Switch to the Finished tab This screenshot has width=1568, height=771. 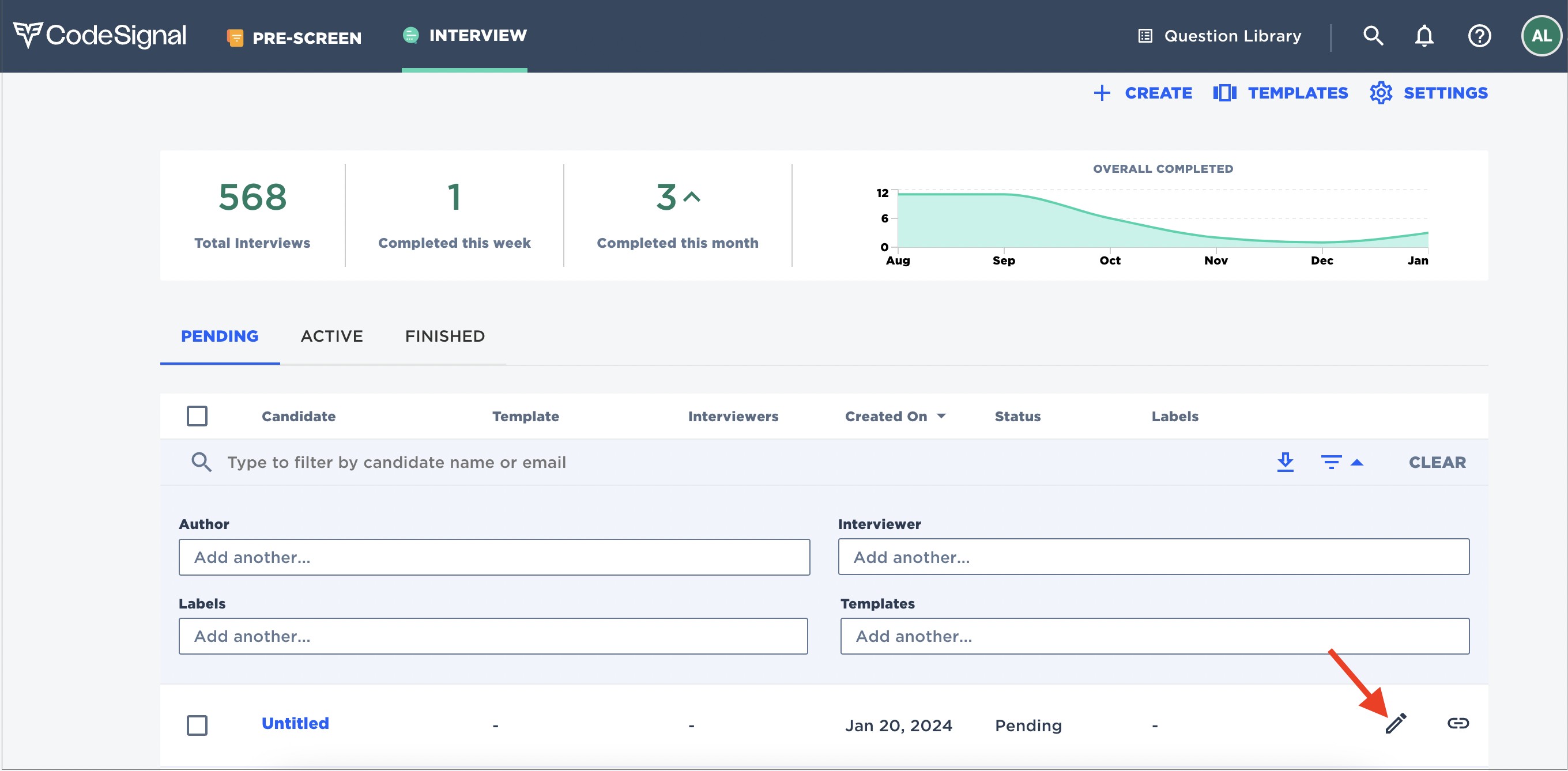pos(445,337)
